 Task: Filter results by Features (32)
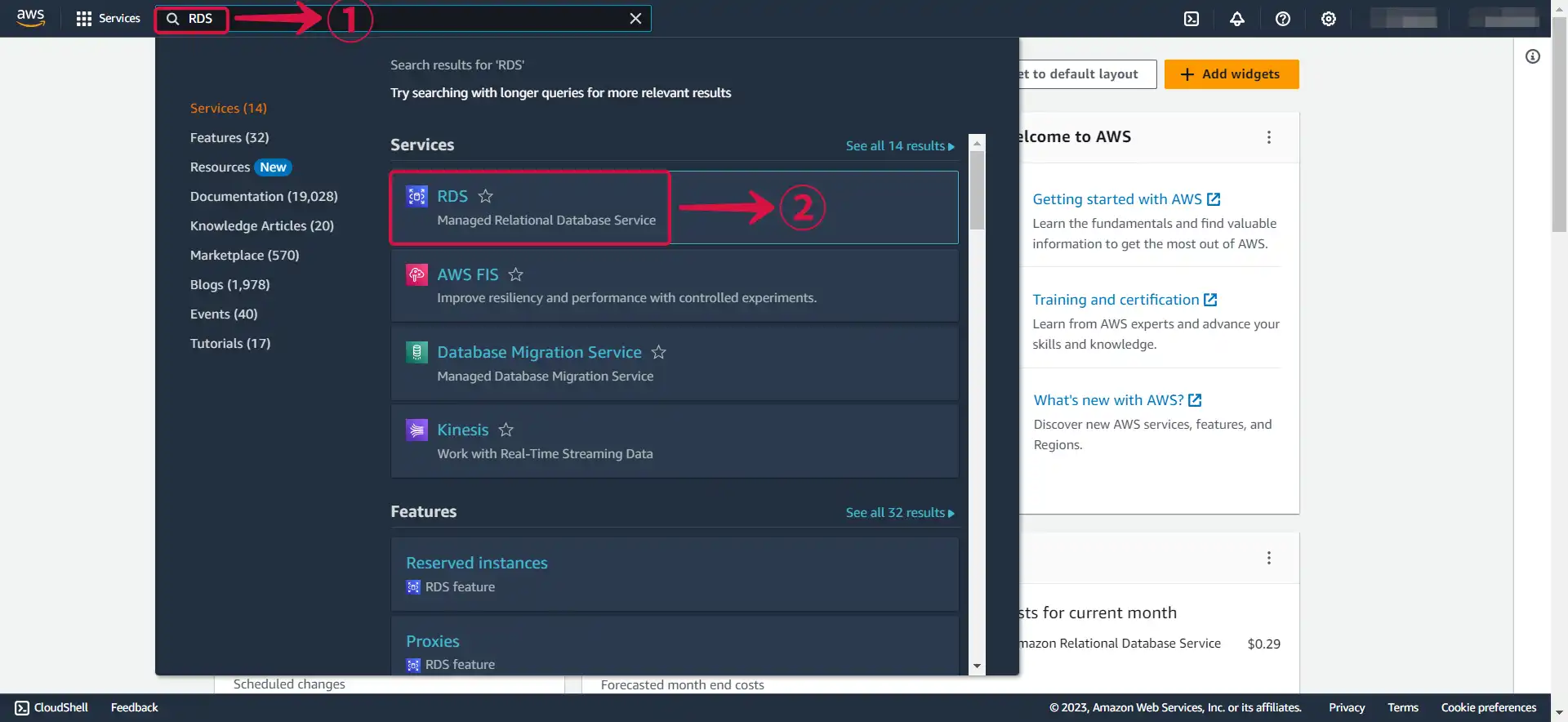pyautogui.click(x=229, y=137)
